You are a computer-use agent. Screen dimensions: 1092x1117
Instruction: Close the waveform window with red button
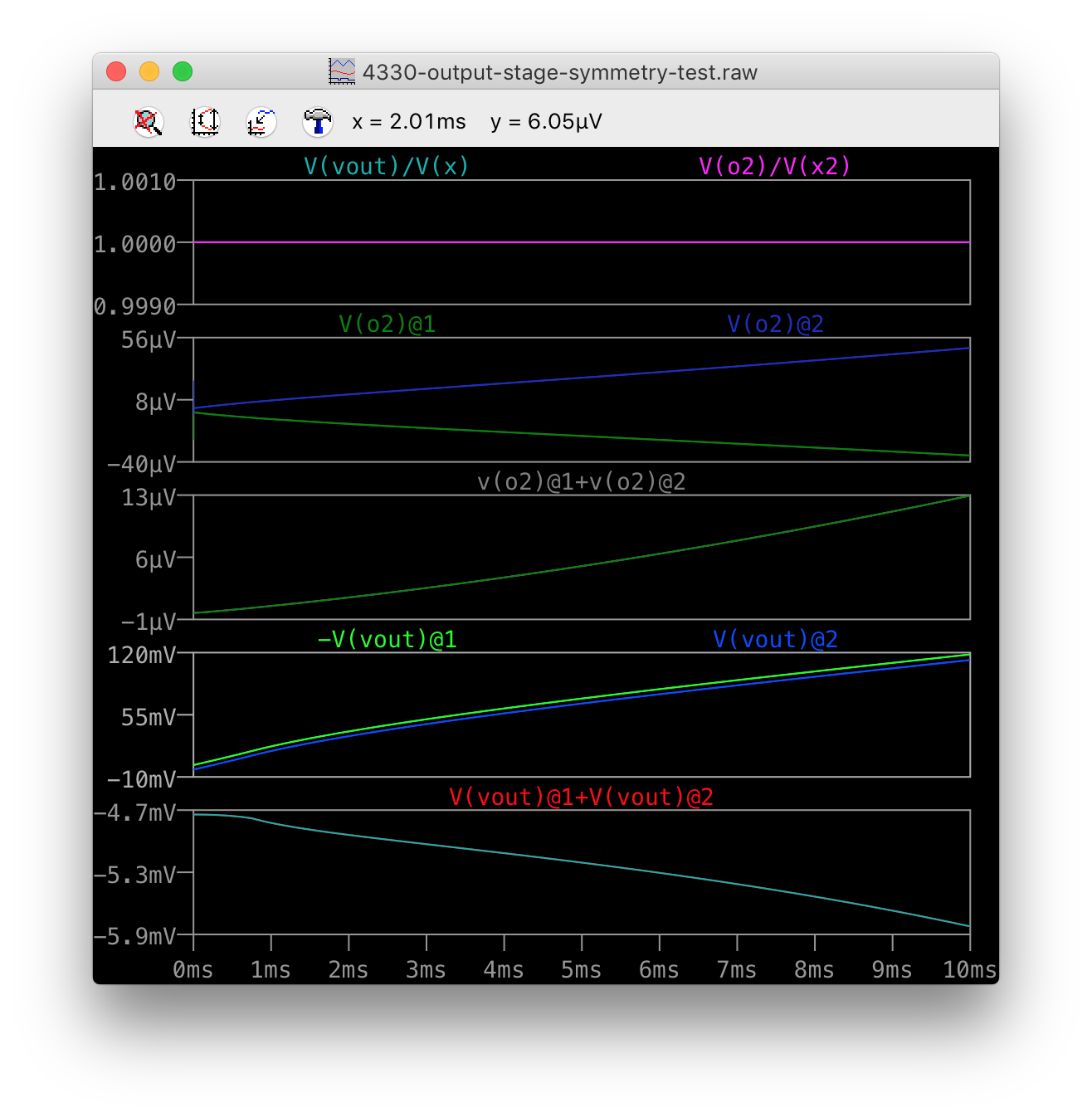116,72
